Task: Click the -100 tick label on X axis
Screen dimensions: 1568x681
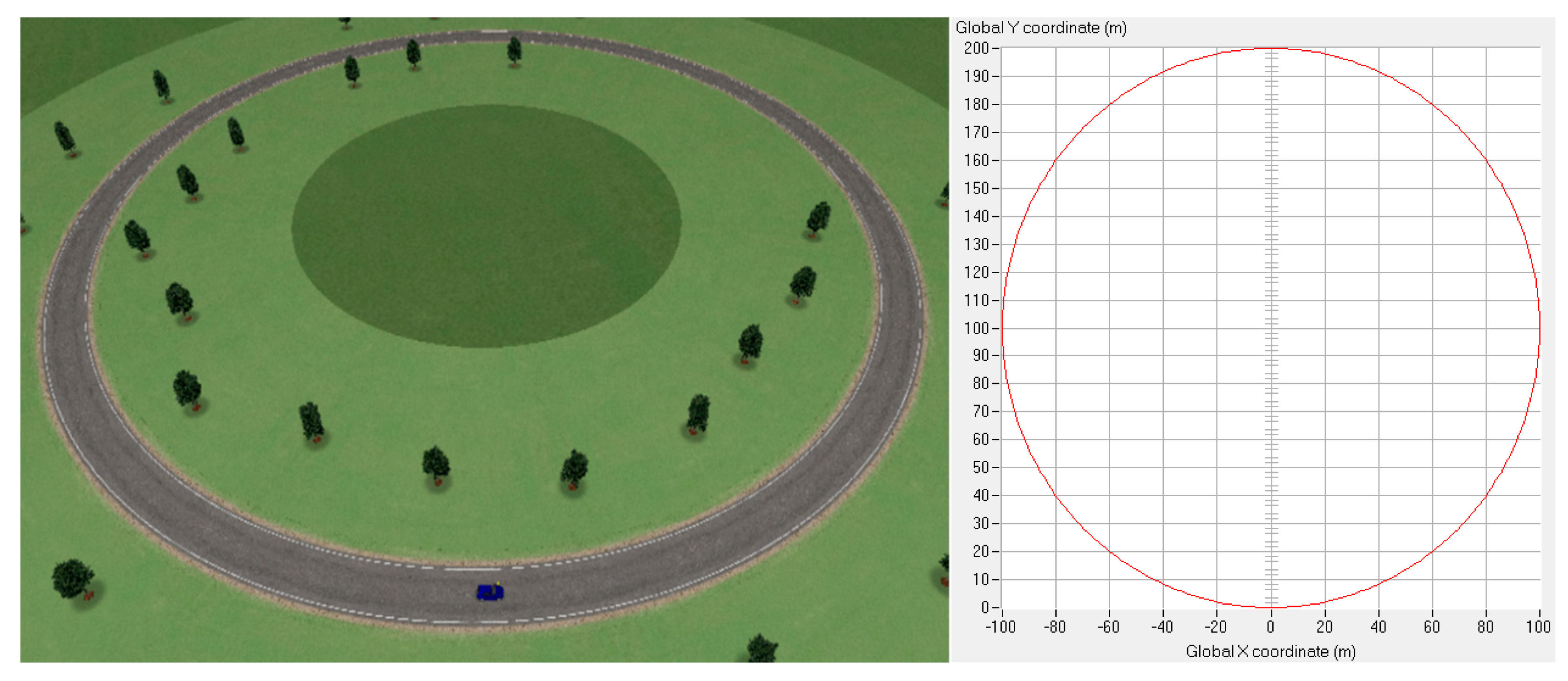Action: coord(1000,627)
